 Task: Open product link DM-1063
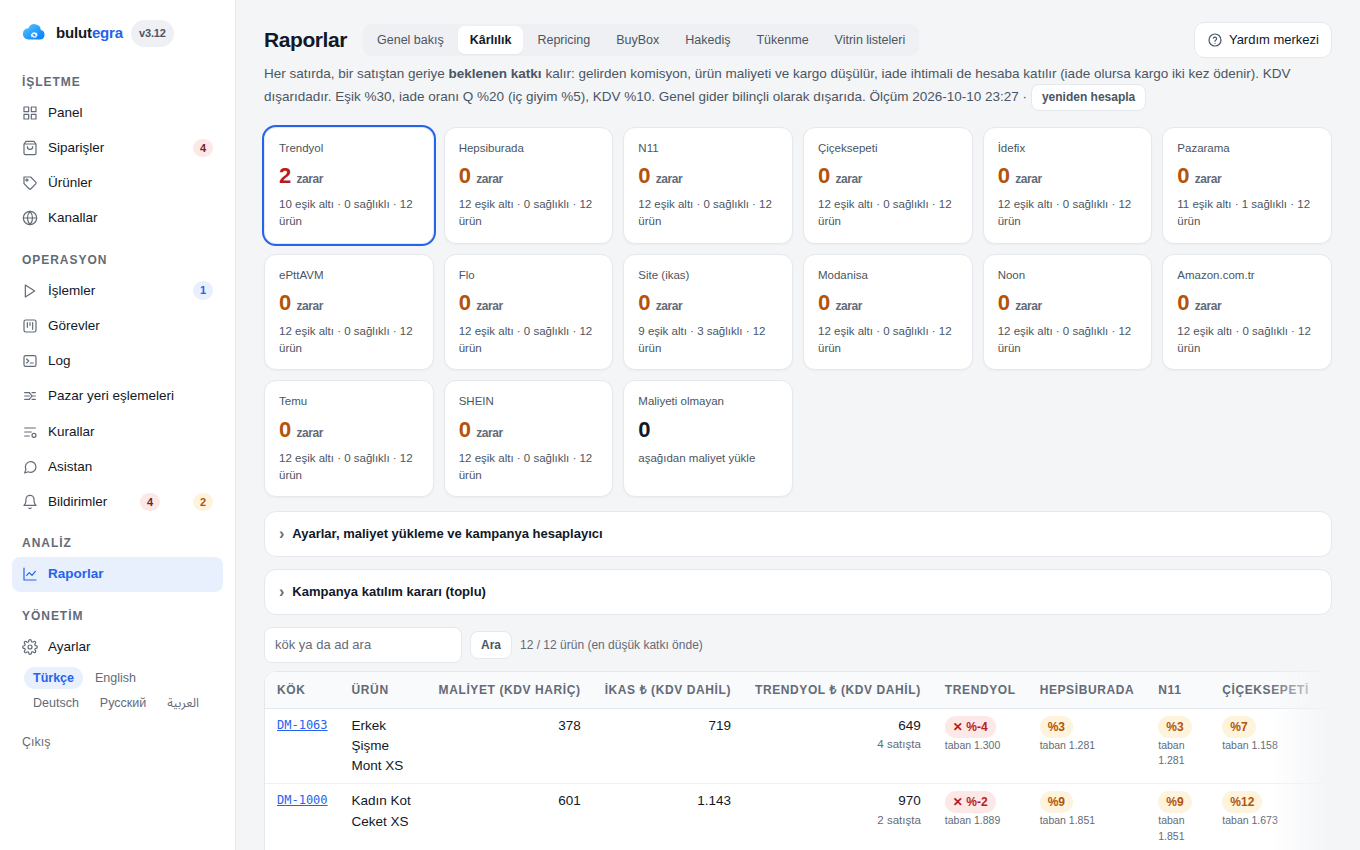click(x=302, y=725)
